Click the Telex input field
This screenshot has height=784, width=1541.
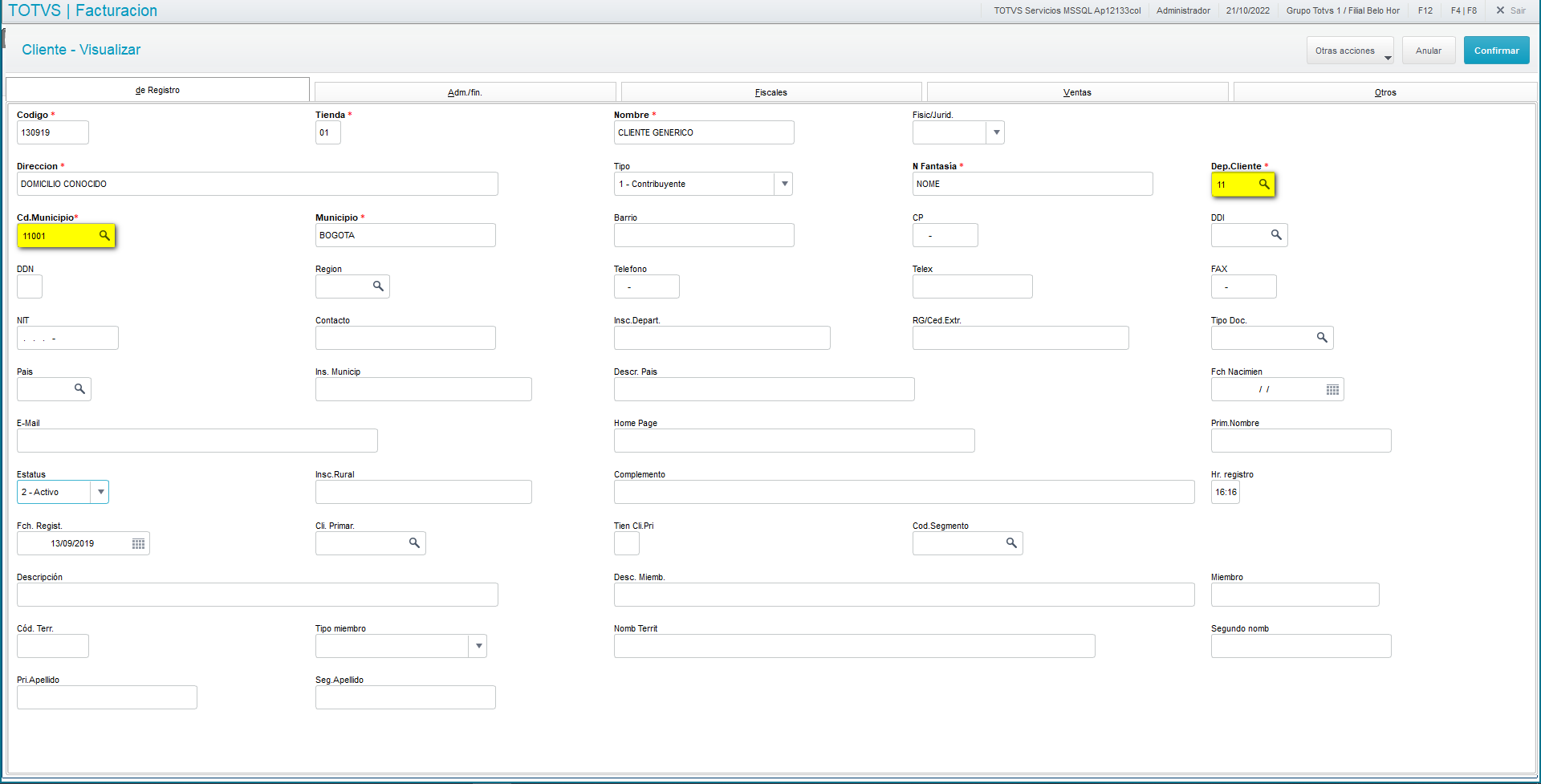[973, 286]
